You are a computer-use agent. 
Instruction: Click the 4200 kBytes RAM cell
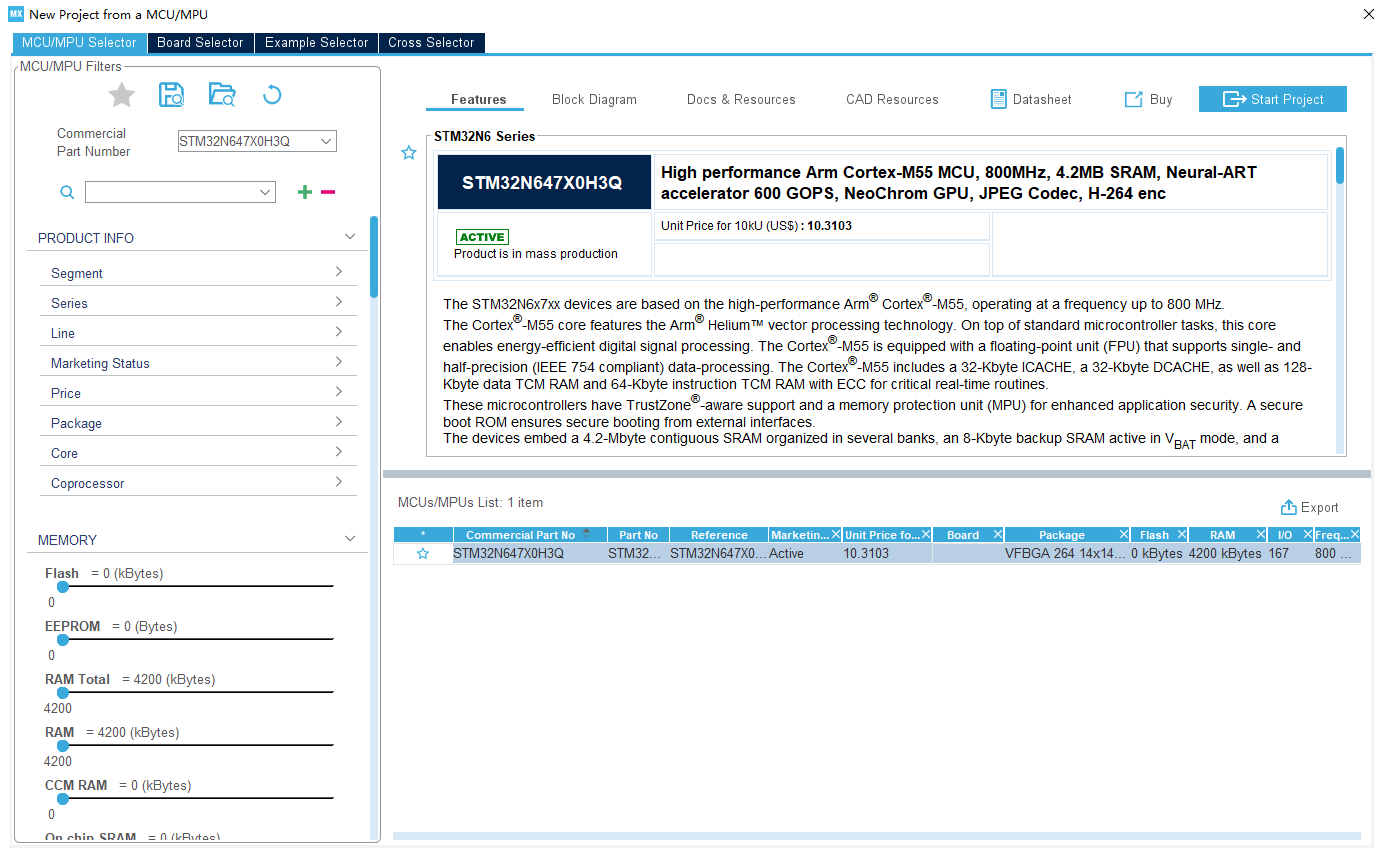coord(1225,553)
